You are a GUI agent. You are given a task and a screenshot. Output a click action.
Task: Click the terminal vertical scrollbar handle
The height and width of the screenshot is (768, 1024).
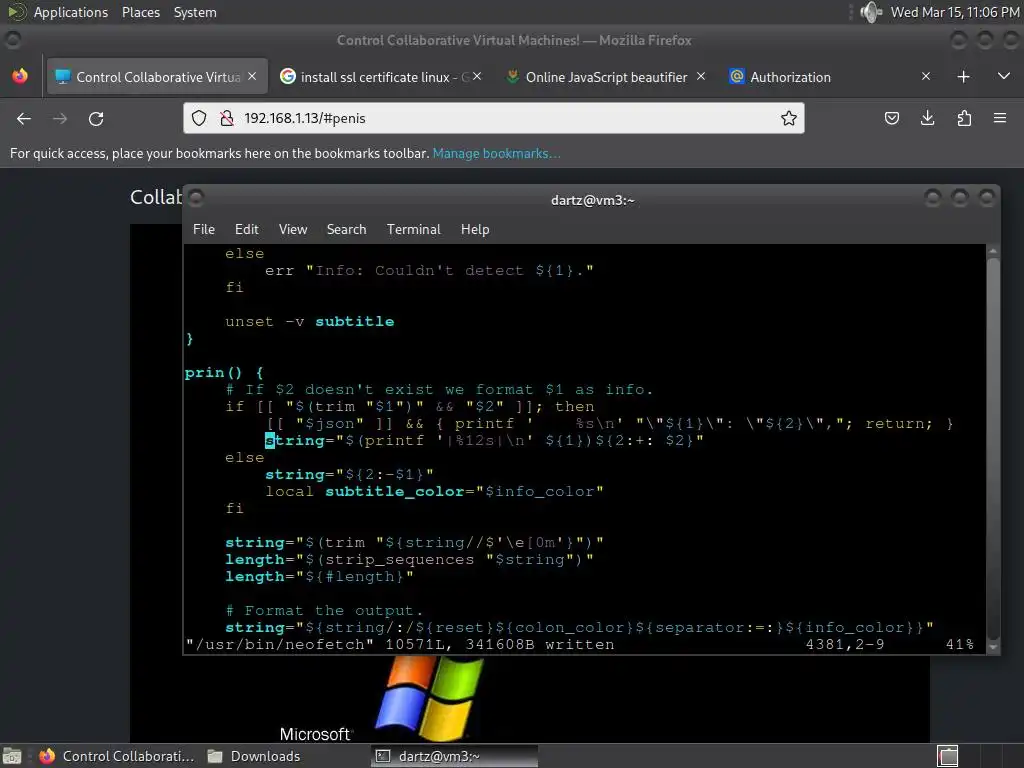[x=993, y=449]
